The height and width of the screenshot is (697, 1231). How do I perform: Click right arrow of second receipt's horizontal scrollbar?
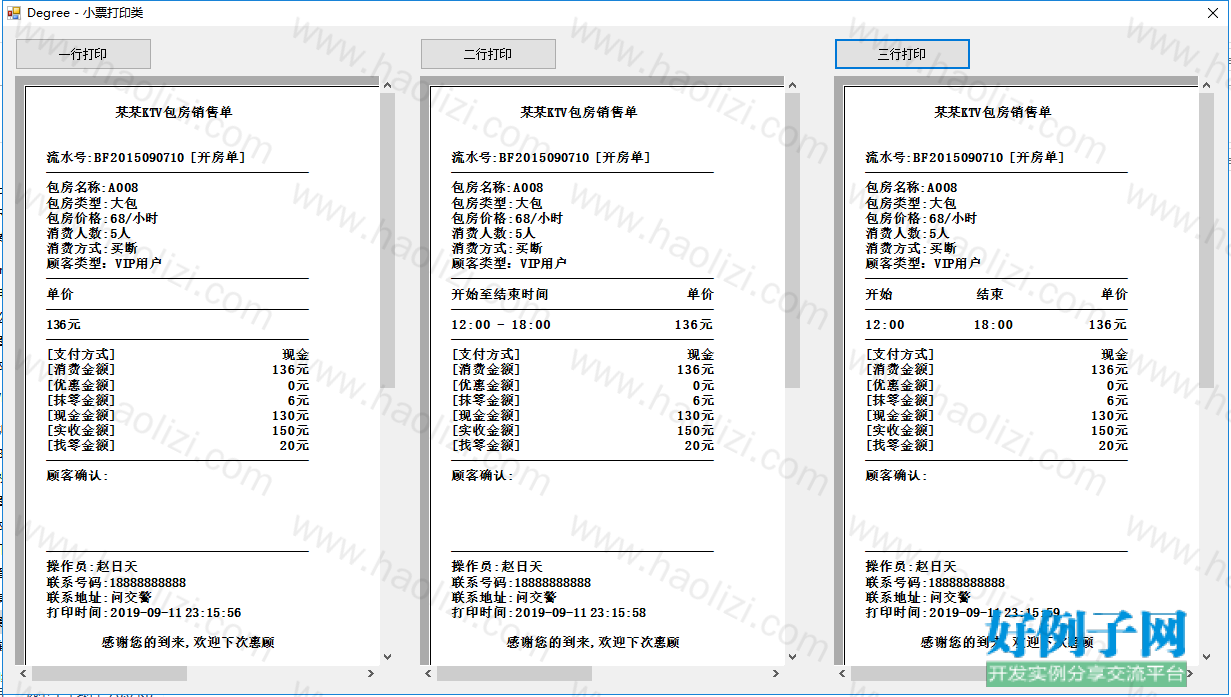coord(776,674)
